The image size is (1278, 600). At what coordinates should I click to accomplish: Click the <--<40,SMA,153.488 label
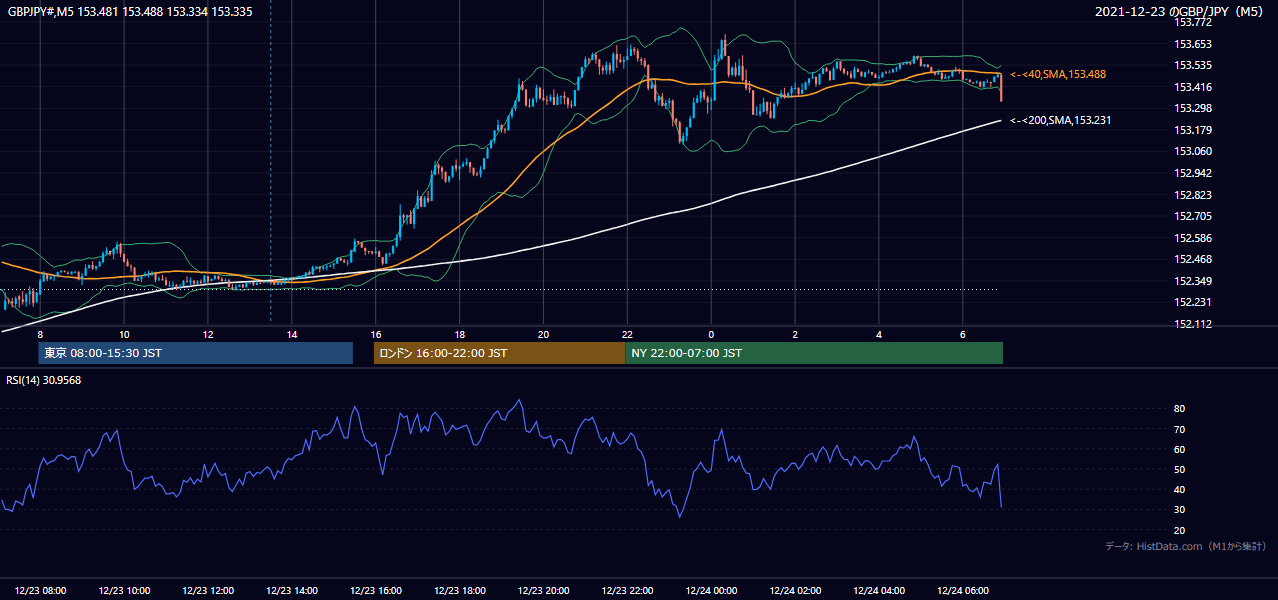pos(1058,74)
